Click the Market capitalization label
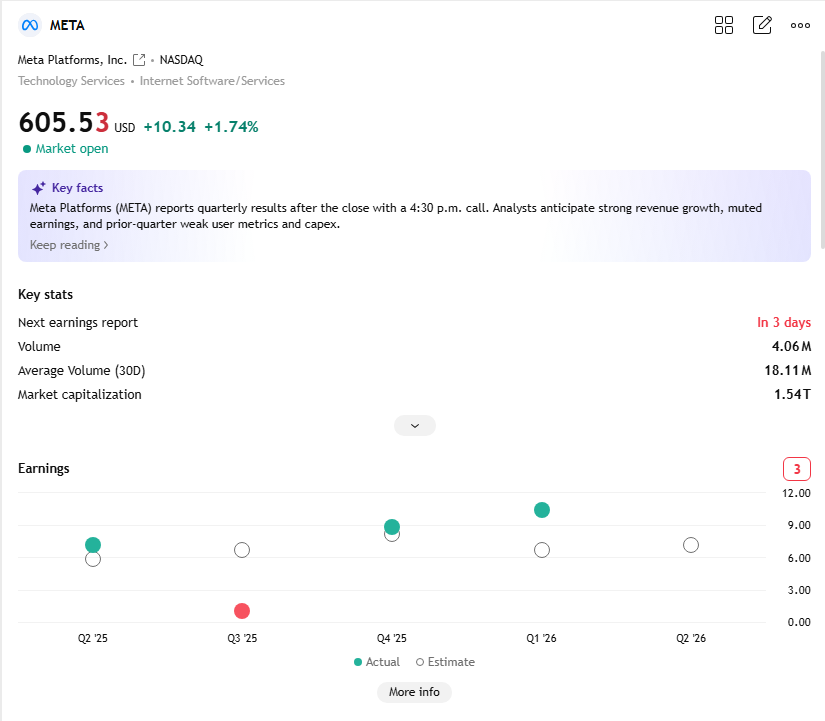 tap(79, 395)
